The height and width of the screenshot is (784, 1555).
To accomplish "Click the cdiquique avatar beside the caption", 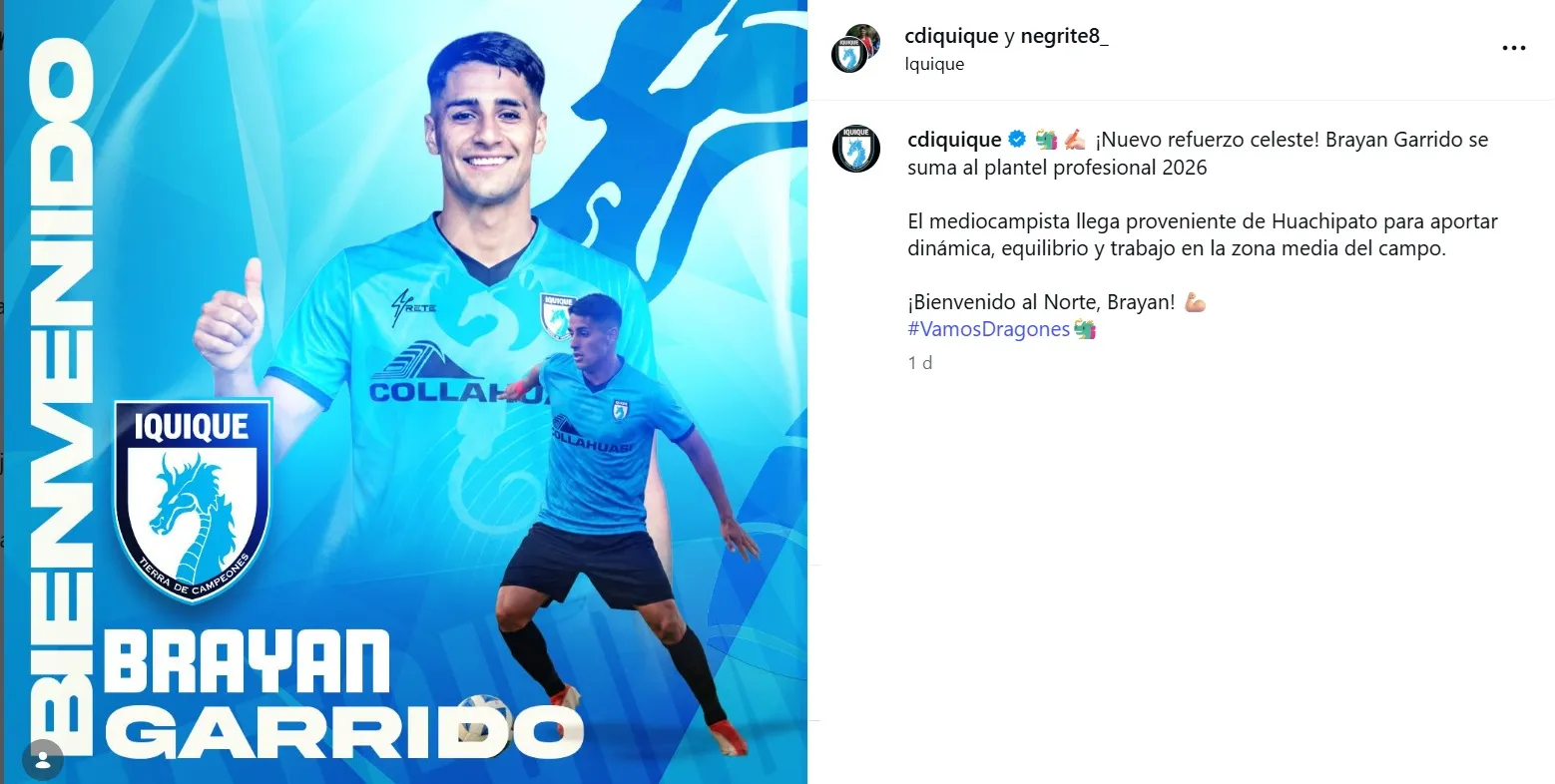I will 856,149.
